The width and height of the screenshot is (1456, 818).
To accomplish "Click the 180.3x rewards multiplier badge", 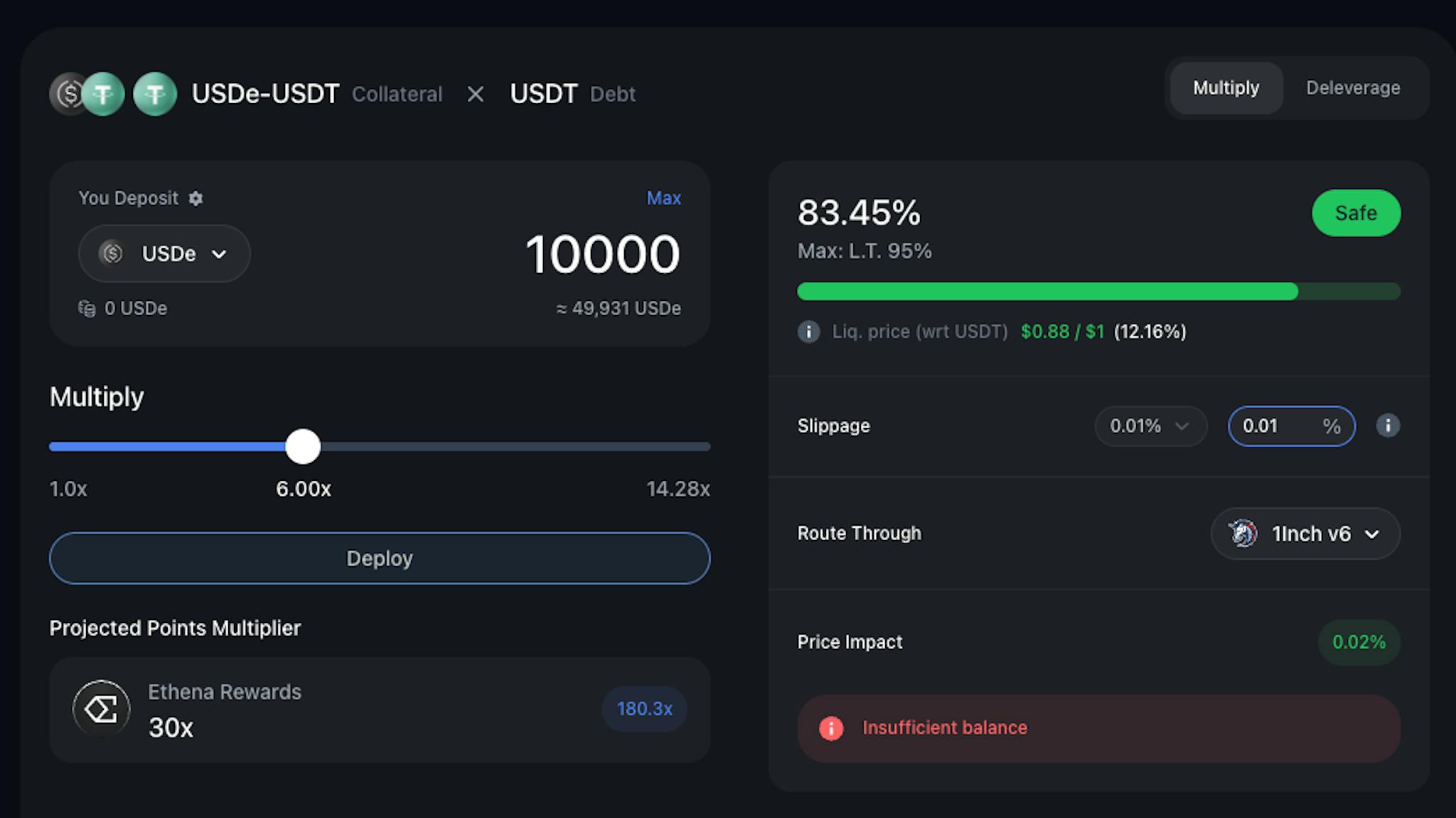I will pyautogui.click(x=643, y=708).
